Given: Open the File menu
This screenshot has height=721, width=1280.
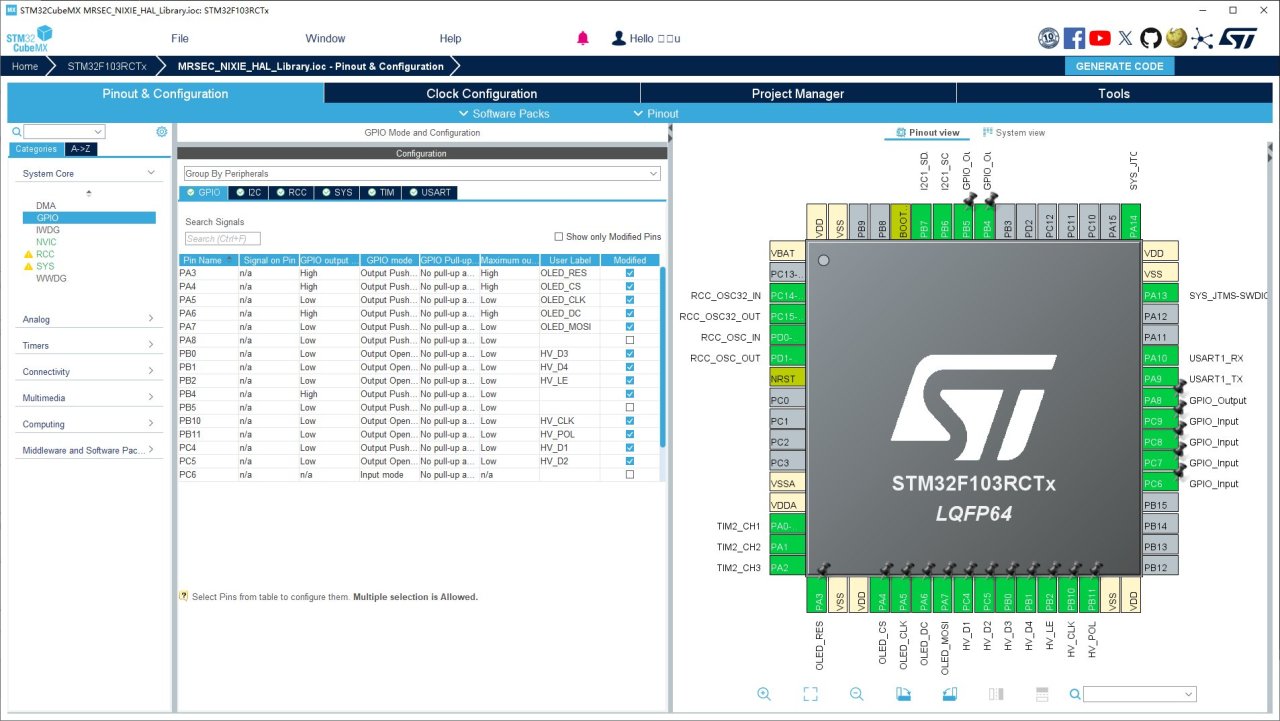Looking at the screenshot, I should tap(180, 39).
